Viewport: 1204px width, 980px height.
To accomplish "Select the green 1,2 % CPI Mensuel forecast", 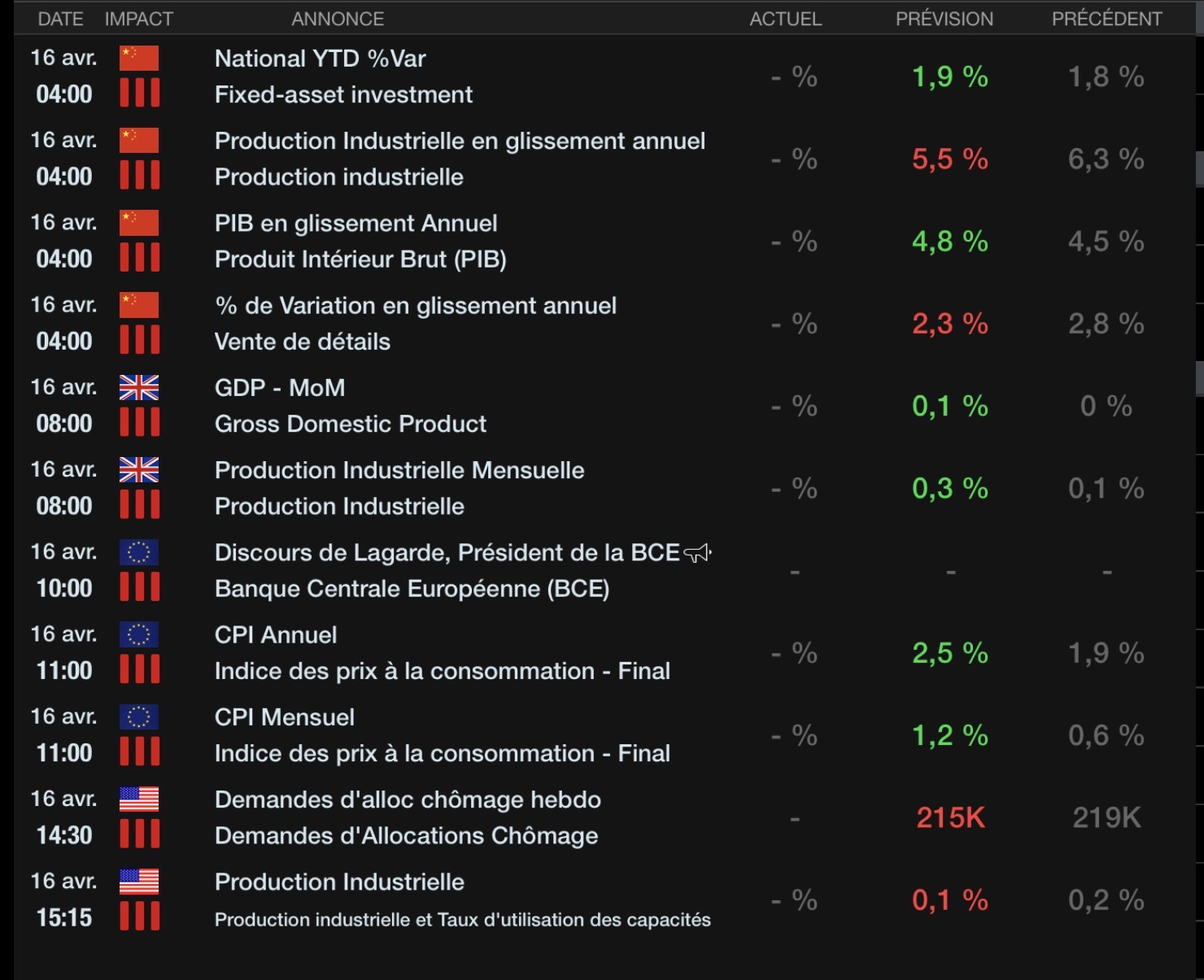I will (950, 735).
